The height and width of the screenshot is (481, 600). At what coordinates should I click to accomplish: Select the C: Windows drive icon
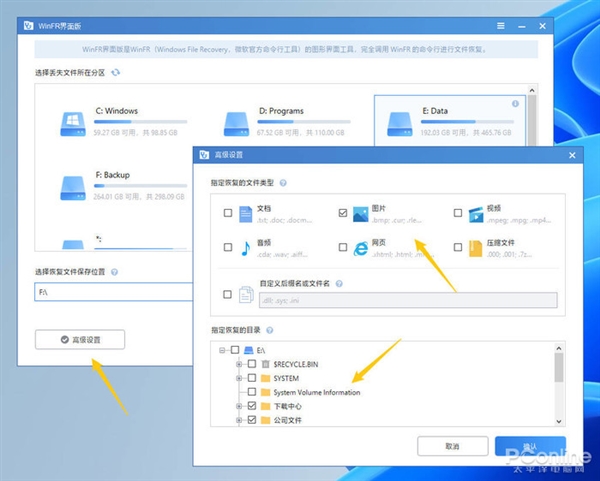[73, 124]
